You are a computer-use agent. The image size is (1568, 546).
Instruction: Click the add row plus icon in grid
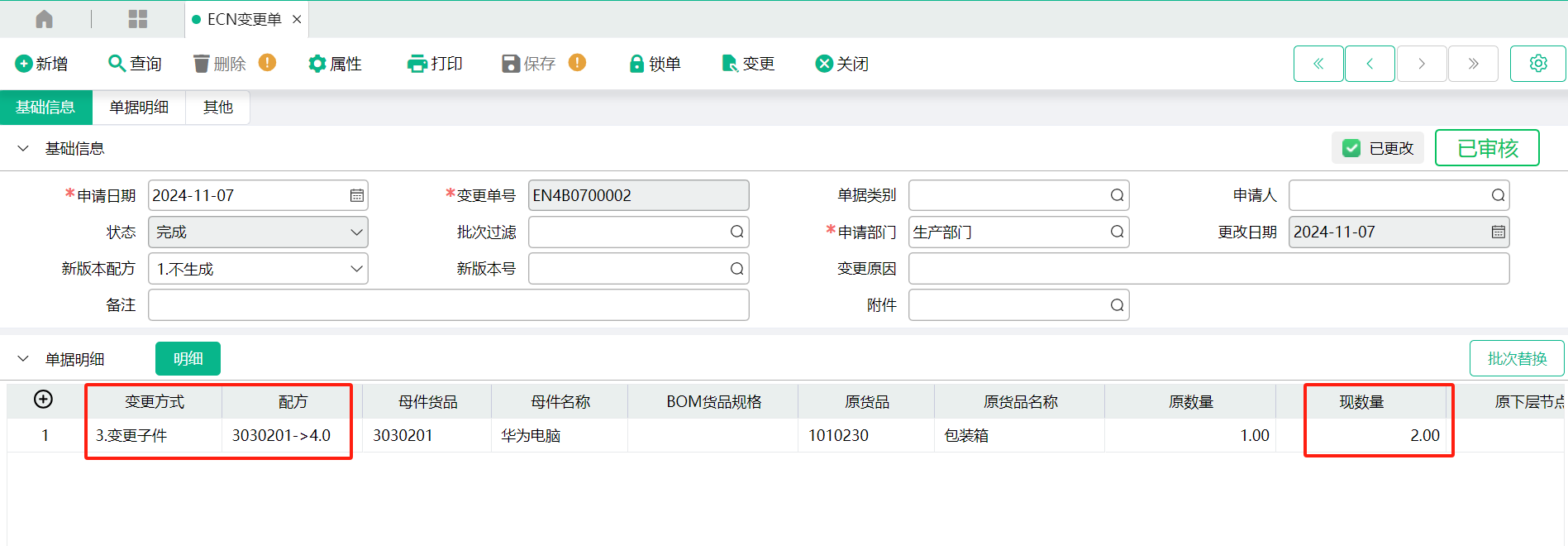[x=43, y=400]
